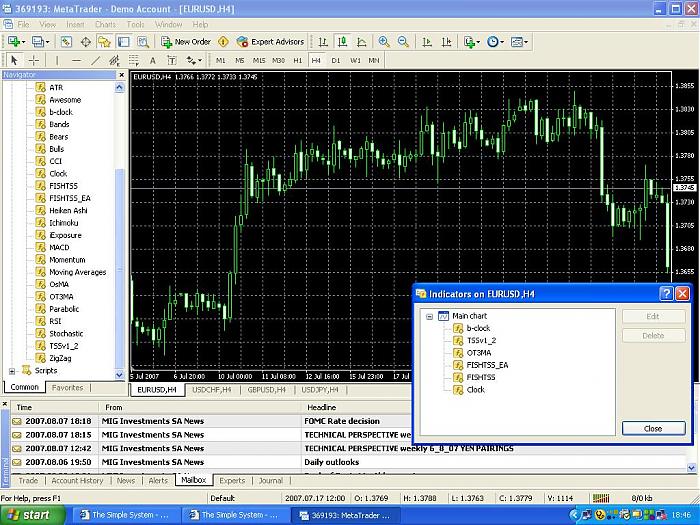Image resolution: width=700 pixels, height=525 pixels.
Task: Zoom out on the chart
Action: click(x=403, y=42)
